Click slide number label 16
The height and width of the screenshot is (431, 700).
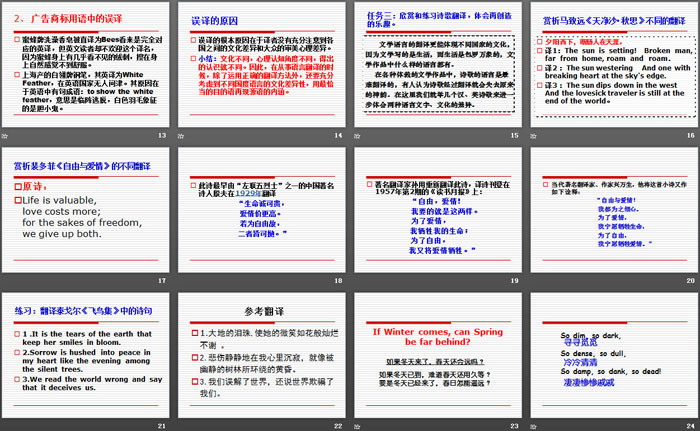point(691,135)
